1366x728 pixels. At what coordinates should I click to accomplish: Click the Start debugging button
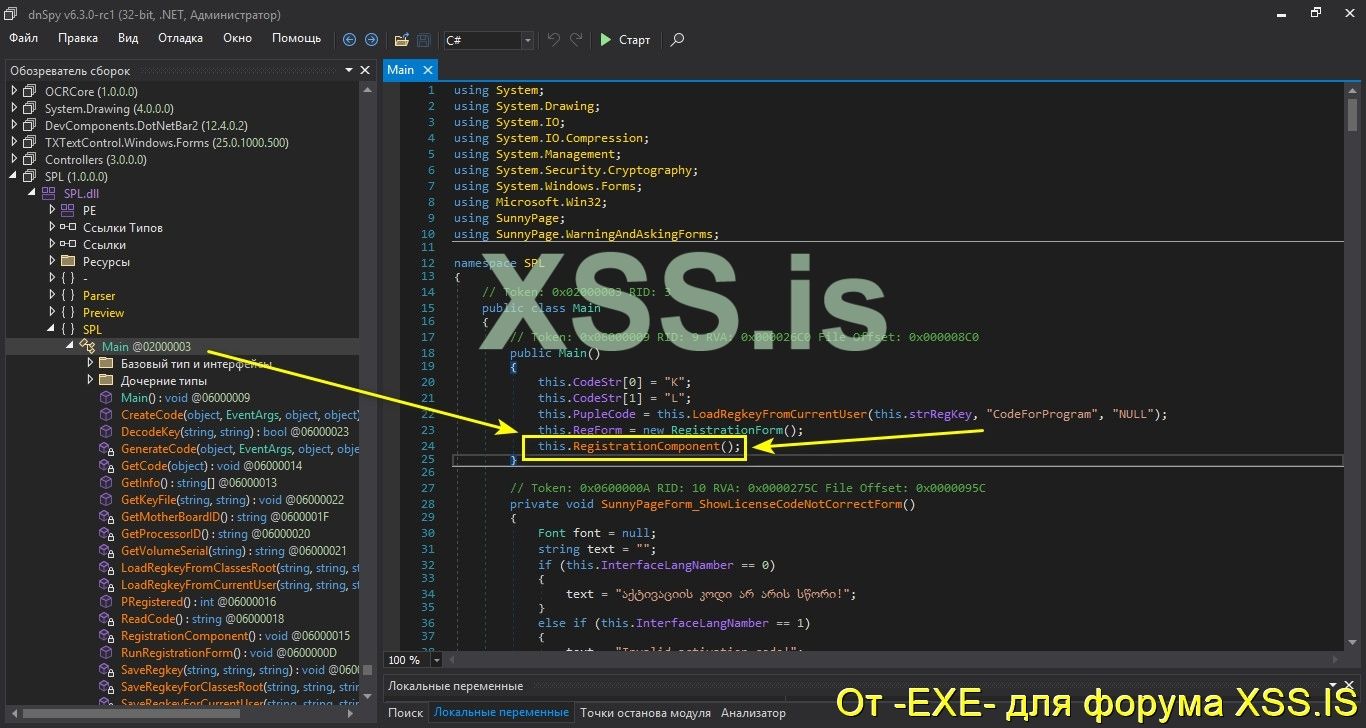[x=622, y=40]
